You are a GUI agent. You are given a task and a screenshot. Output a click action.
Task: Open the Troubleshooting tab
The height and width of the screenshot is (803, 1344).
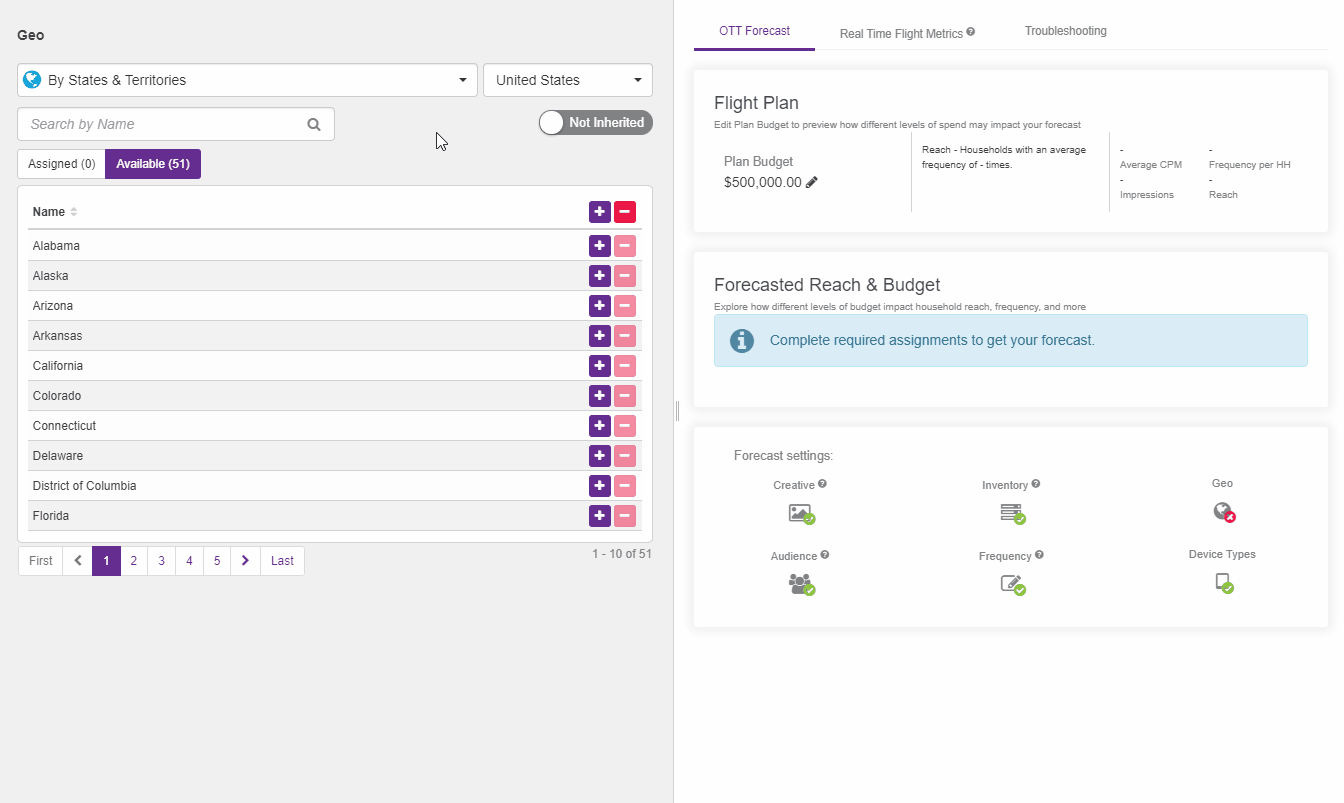coord(1065,31)
